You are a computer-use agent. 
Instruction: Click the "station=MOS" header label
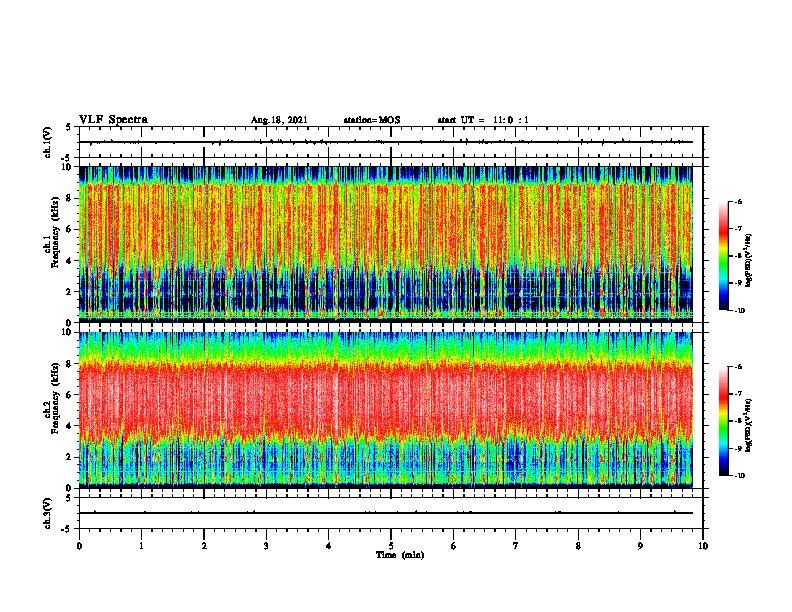[372, 120]
